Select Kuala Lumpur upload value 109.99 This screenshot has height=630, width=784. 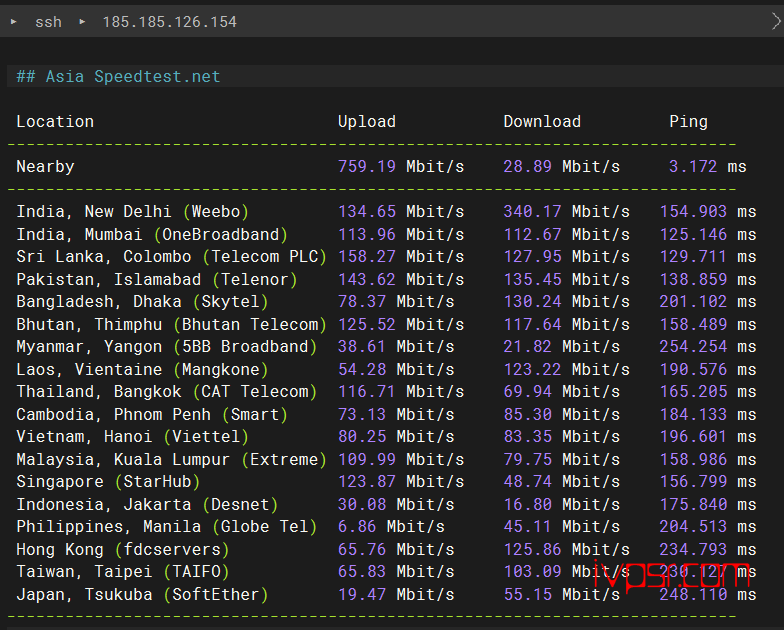click(x=366, y=460)
